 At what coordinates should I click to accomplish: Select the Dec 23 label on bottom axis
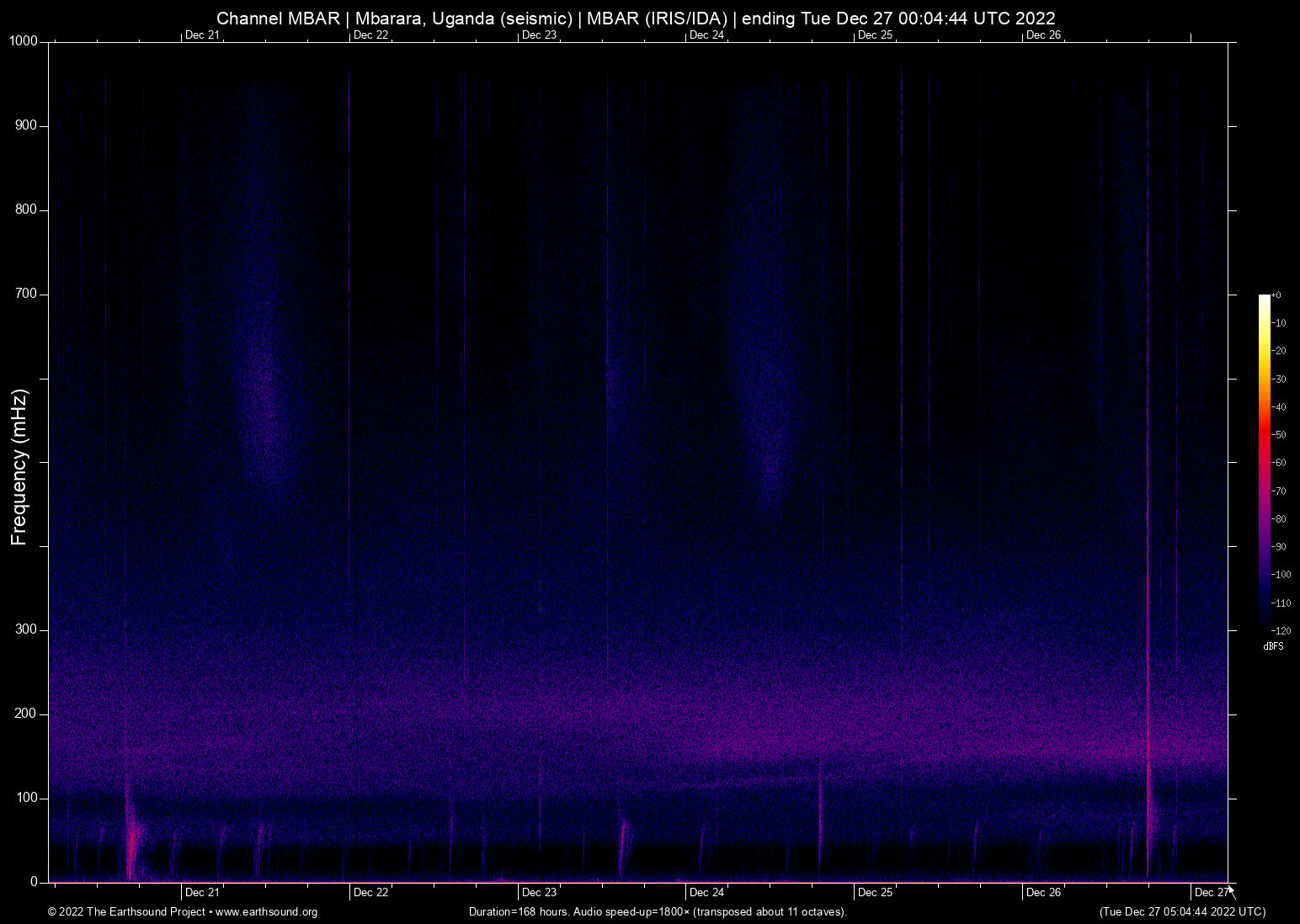pyautogui.click(x=540, y=892)
